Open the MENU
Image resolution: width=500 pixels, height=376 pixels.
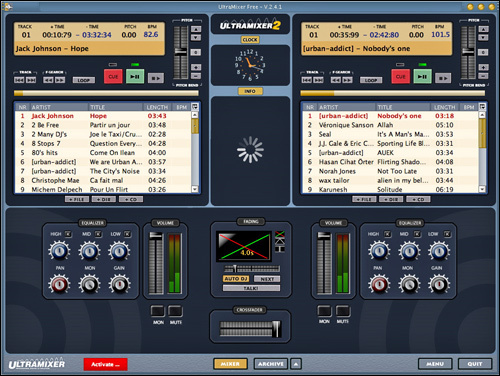pos(435,364)
